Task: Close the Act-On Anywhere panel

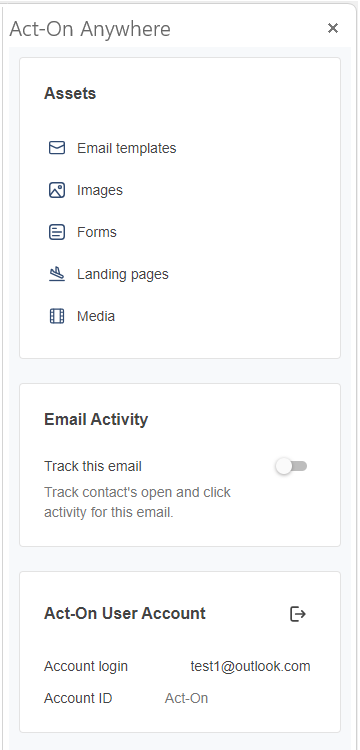Action: 333,28
